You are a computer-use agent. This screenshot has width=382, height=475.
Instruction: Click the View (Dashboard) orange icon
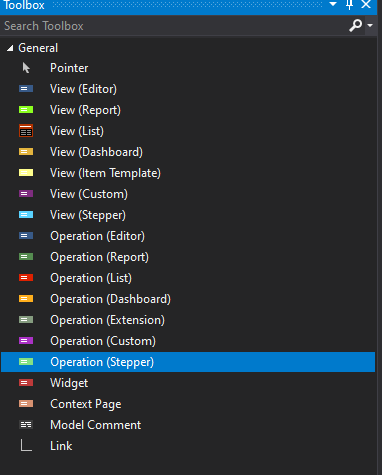coord(26,152)
